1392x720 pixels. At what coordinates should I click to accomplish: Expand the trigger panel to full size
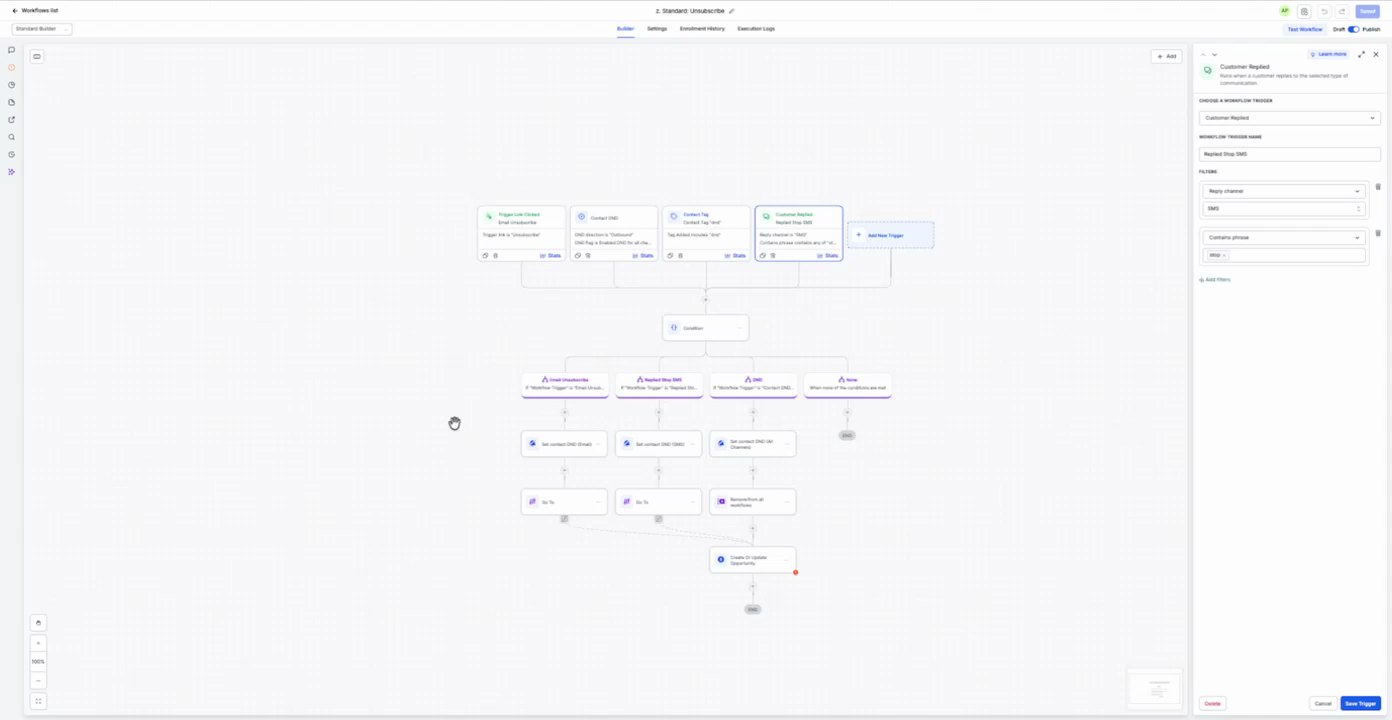pos(1361,54)
